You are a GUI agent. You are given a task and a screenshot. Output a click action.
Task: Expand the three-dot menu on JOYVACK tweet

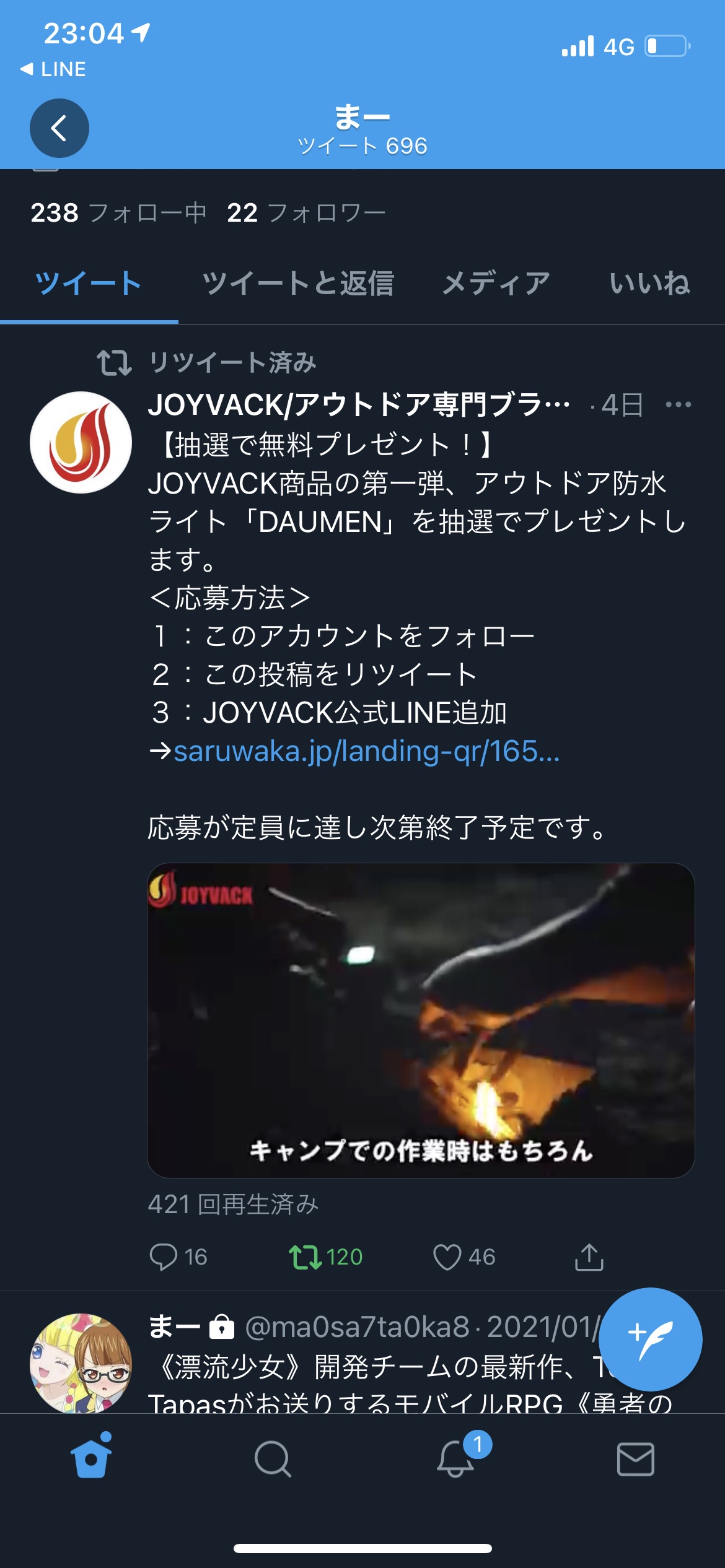[x=678, y=405]
